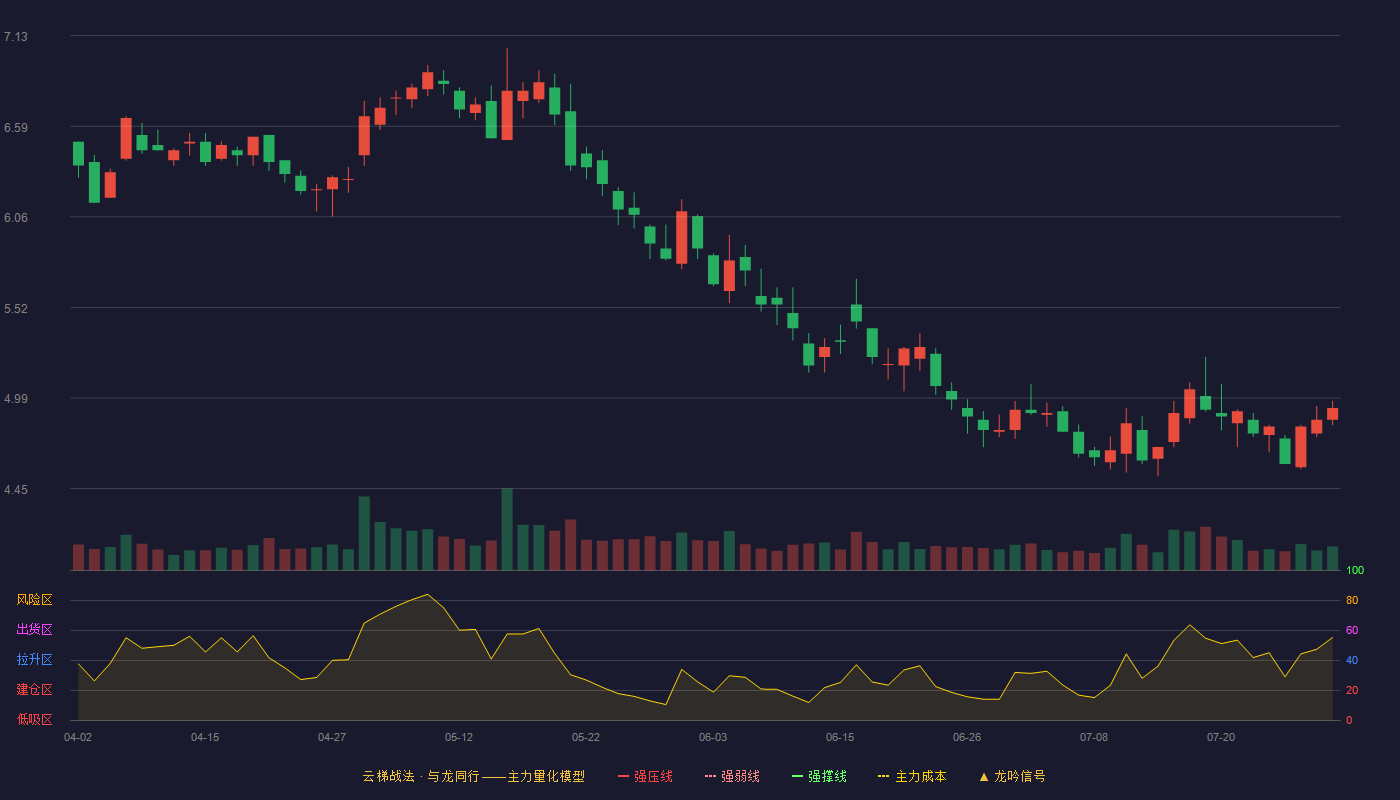
Task: Select the 06-03 date label
Action: tap(713, 737)
